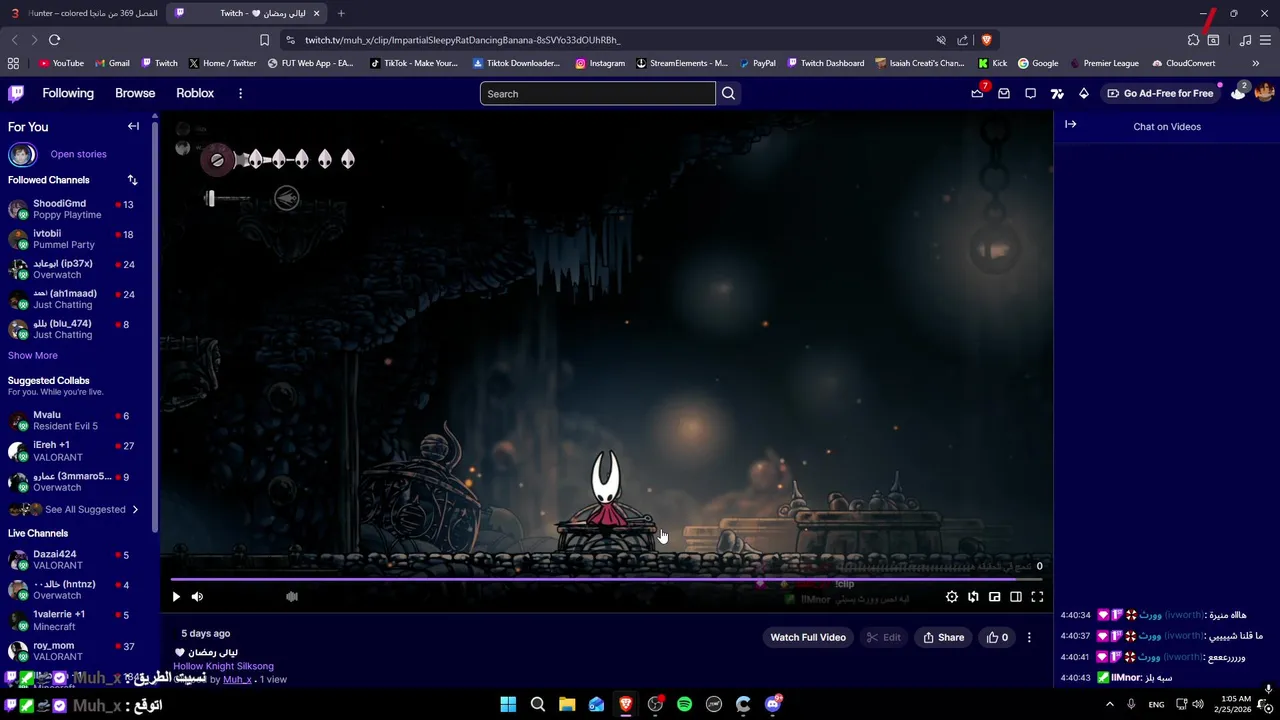This screenshot has height=720, width=1280.
Task: Toggle theatre mode in the player
Action: pyautogui.click(x=1016, y=597)
